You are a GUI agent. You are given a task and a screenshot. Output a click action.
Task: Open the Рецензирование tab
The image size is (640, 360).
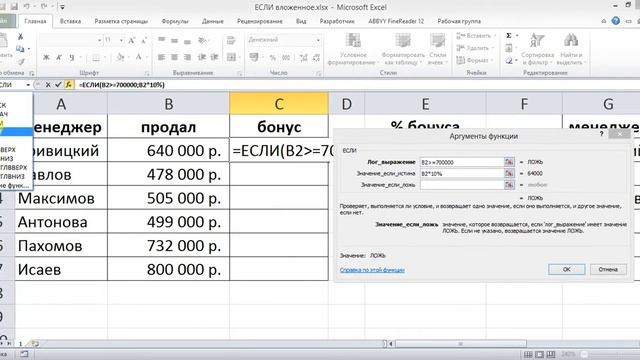260,21
